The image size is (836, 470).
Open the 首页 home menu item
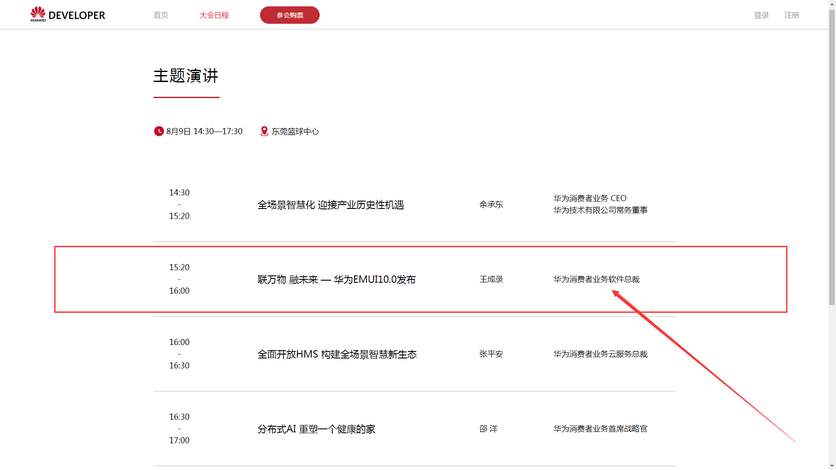point(161,15)
